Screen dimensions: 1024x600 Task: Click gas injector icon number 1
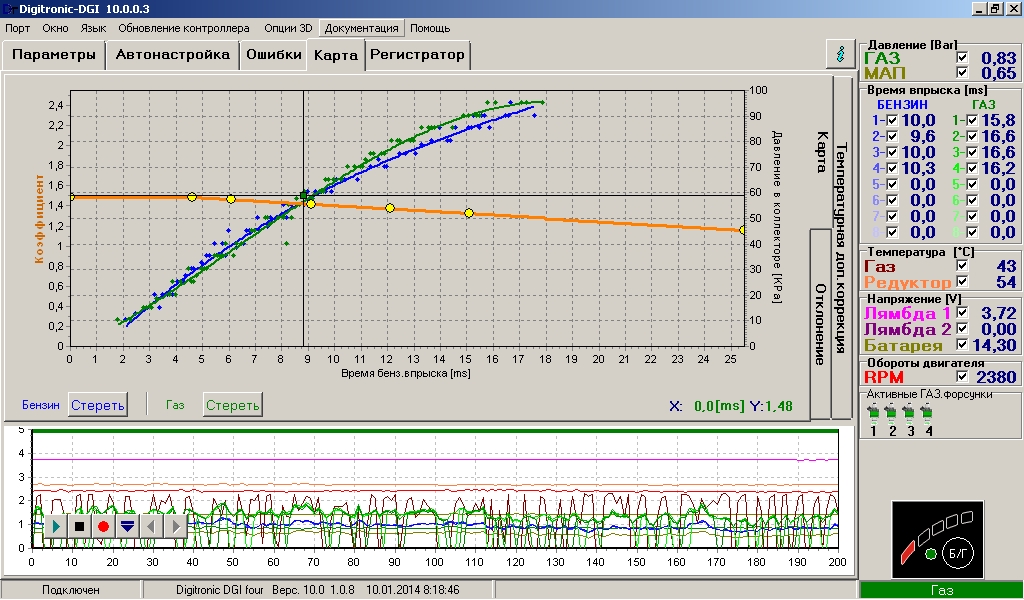click(874, 413)
